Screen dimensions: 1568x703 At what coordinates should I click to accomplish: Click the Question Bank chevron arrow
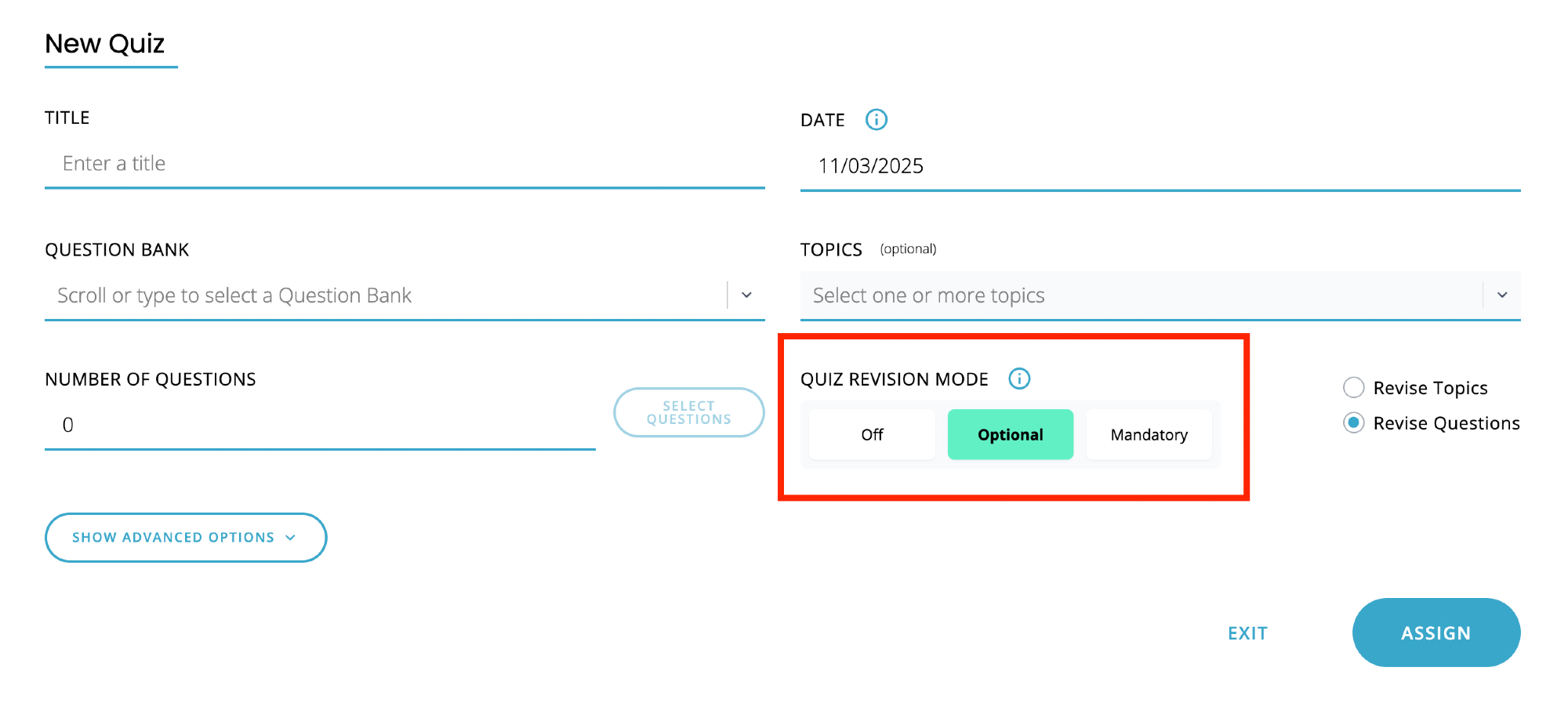tap(746, 295)
